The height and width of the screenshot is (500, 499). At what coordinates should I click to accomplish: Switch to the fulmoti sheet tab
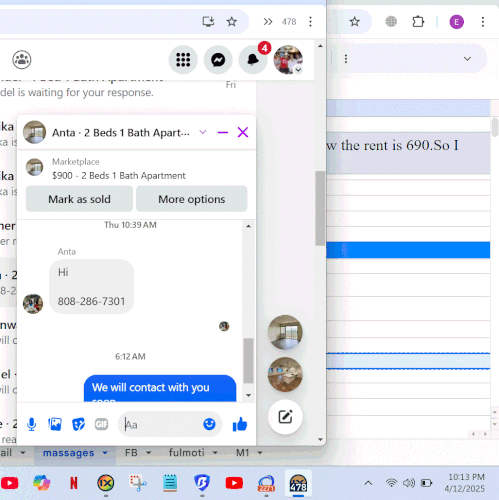pyautogui.click(x=186, y=453)
